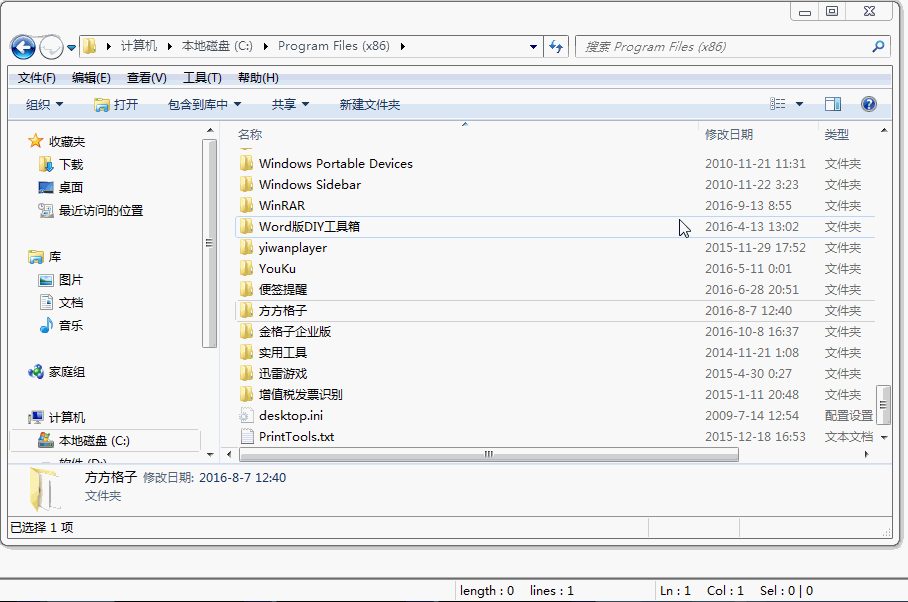Open the 下载 folder in favorites

71,164
